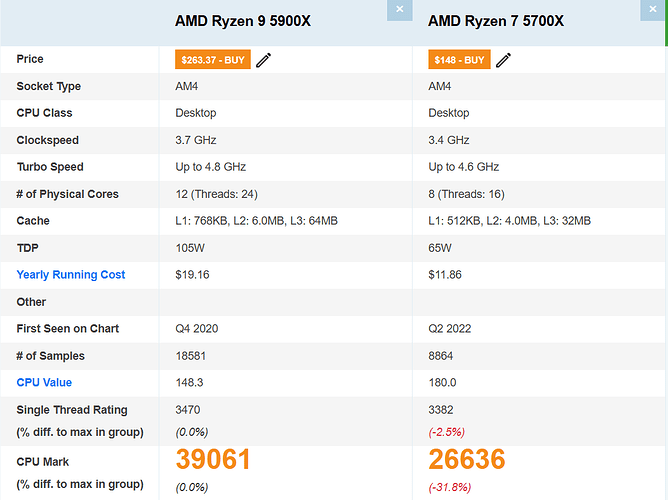Viewport: 668px width, 500px height.
Task: Open the Yearly Running Cost link
Action: (x=71, y=275)
